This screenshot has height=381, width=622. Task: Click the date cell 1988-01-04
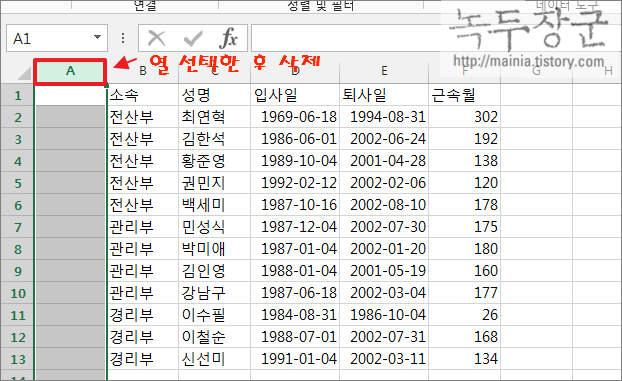tap(295, 271)
